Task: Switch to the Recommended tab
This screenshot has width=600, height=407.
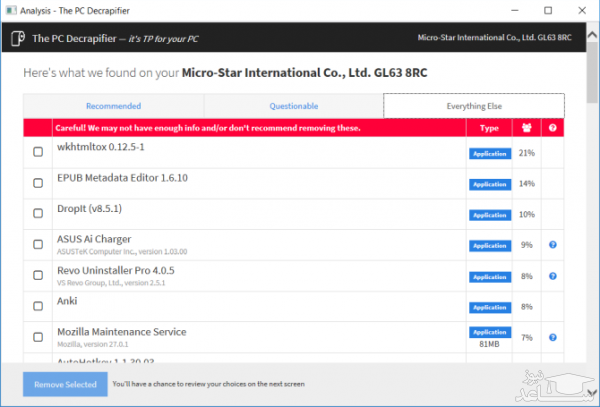Action: (113, 106)
